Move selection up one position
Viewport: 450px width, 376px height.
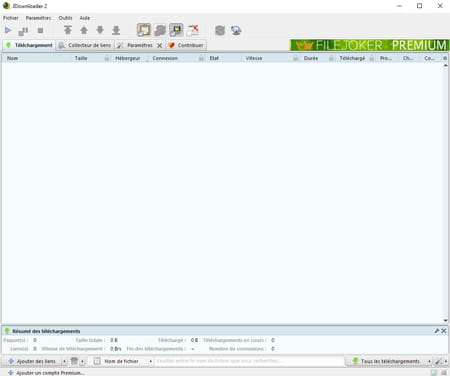pyautogui.click(x=84, y=30)
